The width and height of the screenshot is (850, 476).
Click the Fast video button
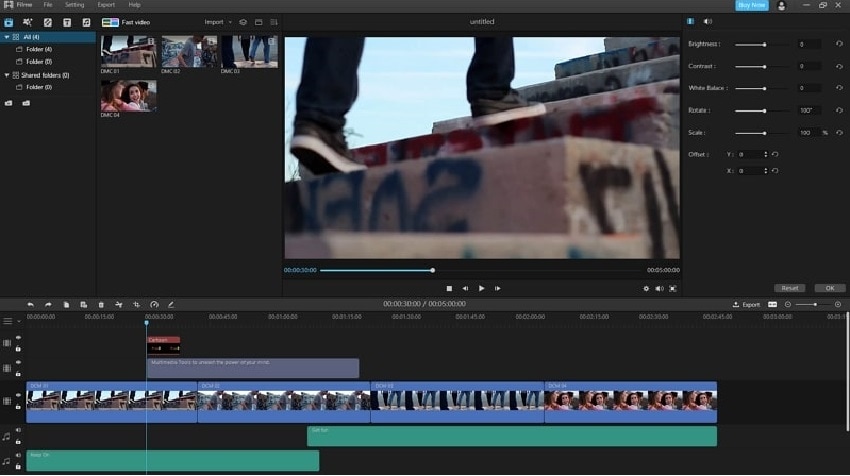pyautogui.click(x=126, y=22)
